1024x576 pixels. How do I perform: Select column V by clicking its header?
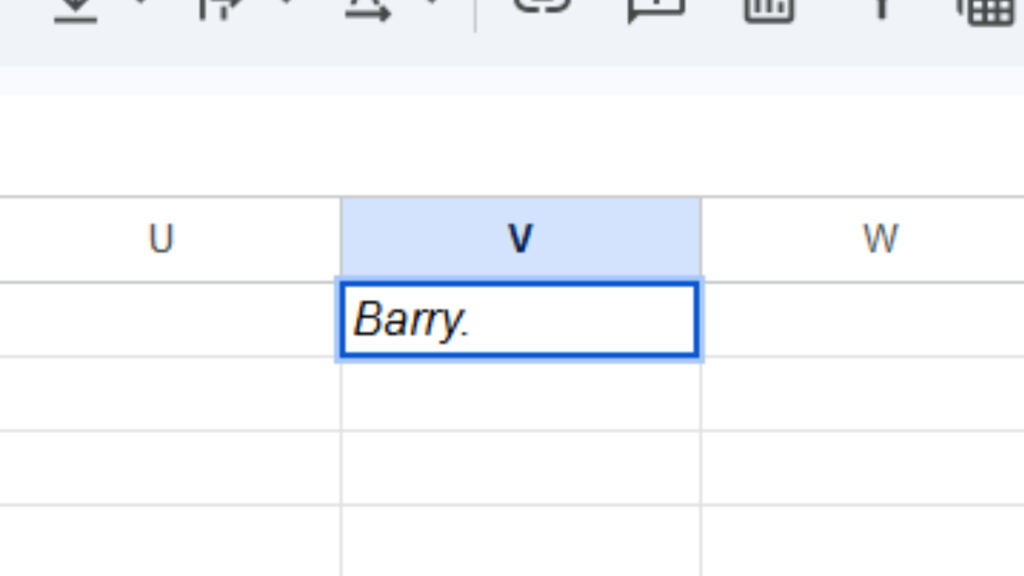point(519,237)
